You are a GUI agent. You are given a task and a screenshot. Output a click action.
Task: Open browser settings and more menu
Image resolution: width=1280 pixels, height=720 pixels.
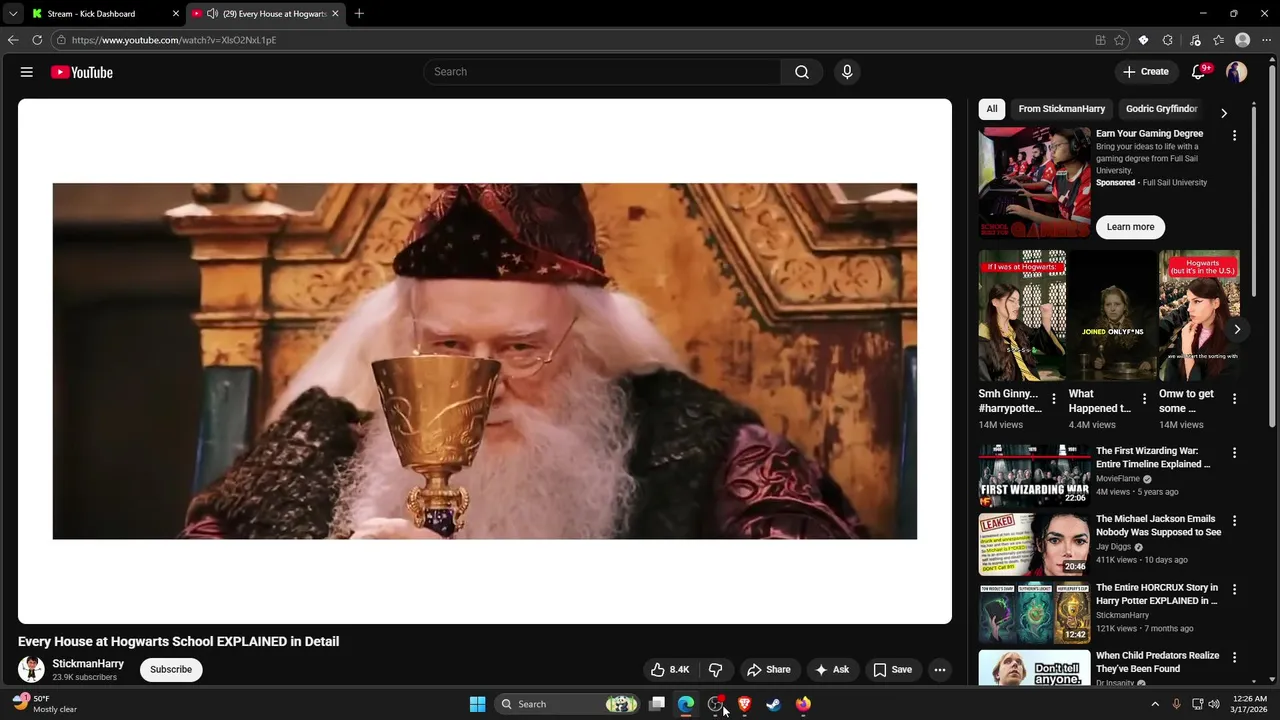pyautogui.click(x=1266, y=40)
